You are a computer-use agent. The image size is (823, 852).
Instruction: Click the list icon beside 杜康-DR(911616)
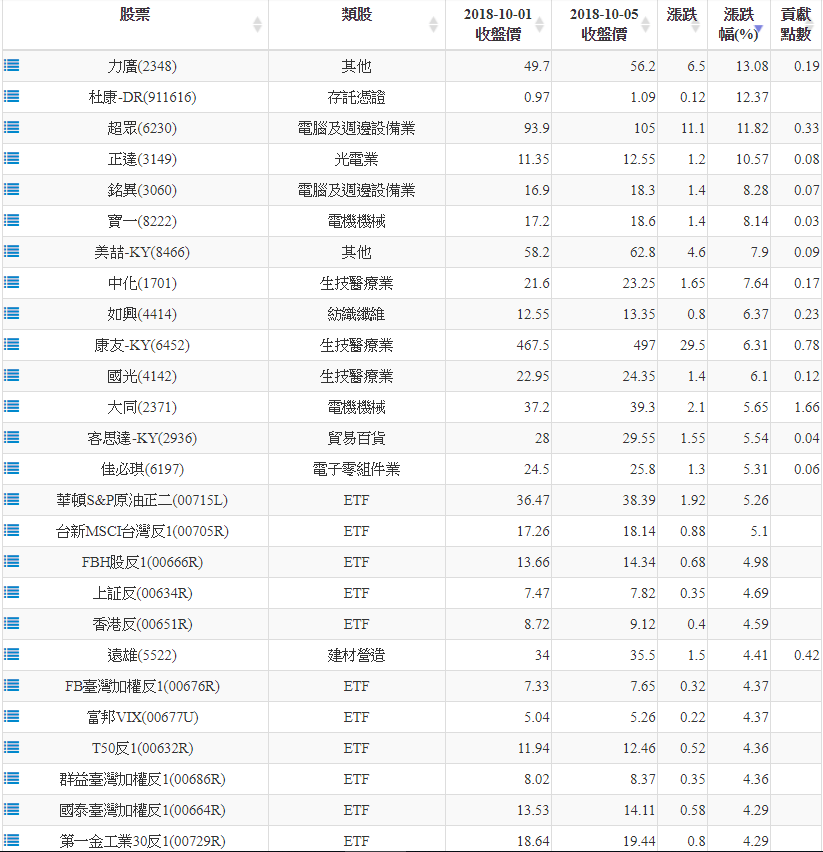tap(12, 97)
